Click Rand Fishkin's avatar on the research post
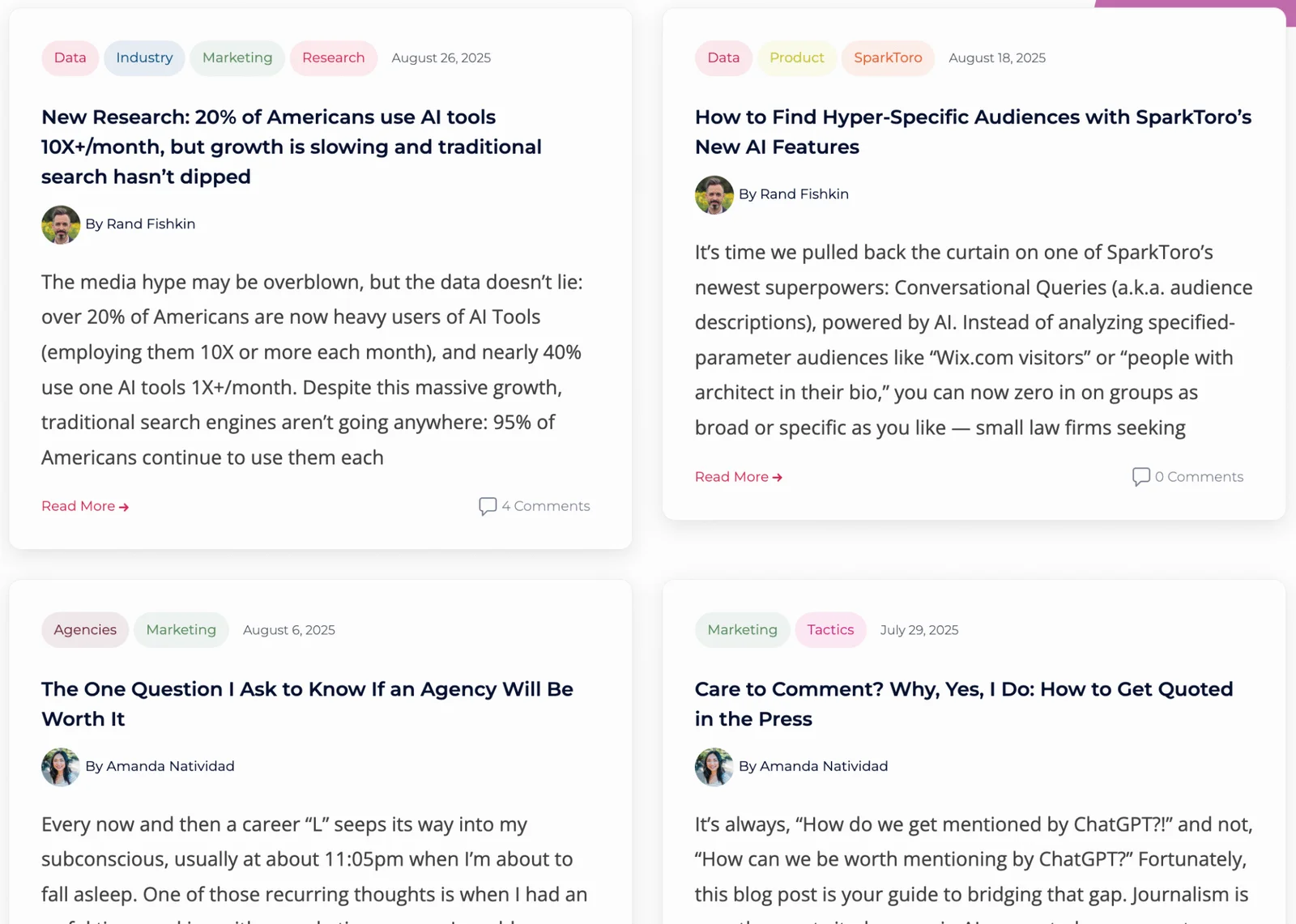 click(60, 224)
